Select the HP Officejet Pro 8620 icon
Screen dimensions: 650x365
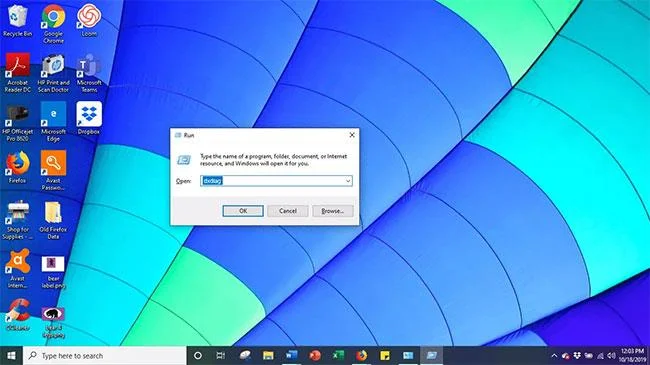(x=17, y=122)
